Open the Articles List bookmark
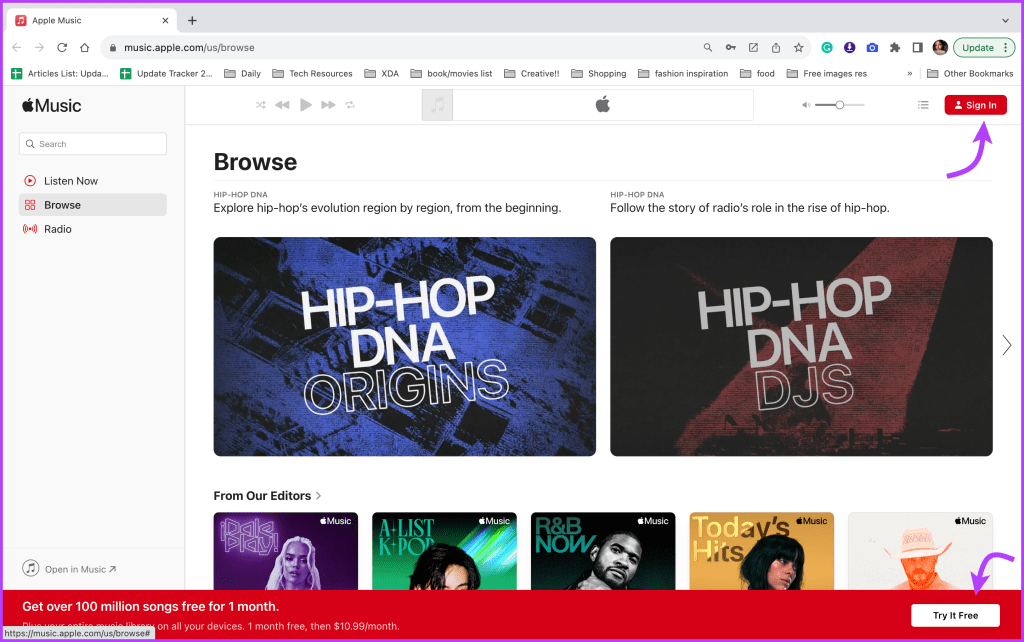Viewport: 1024px width, 642px height. (60, 73)
